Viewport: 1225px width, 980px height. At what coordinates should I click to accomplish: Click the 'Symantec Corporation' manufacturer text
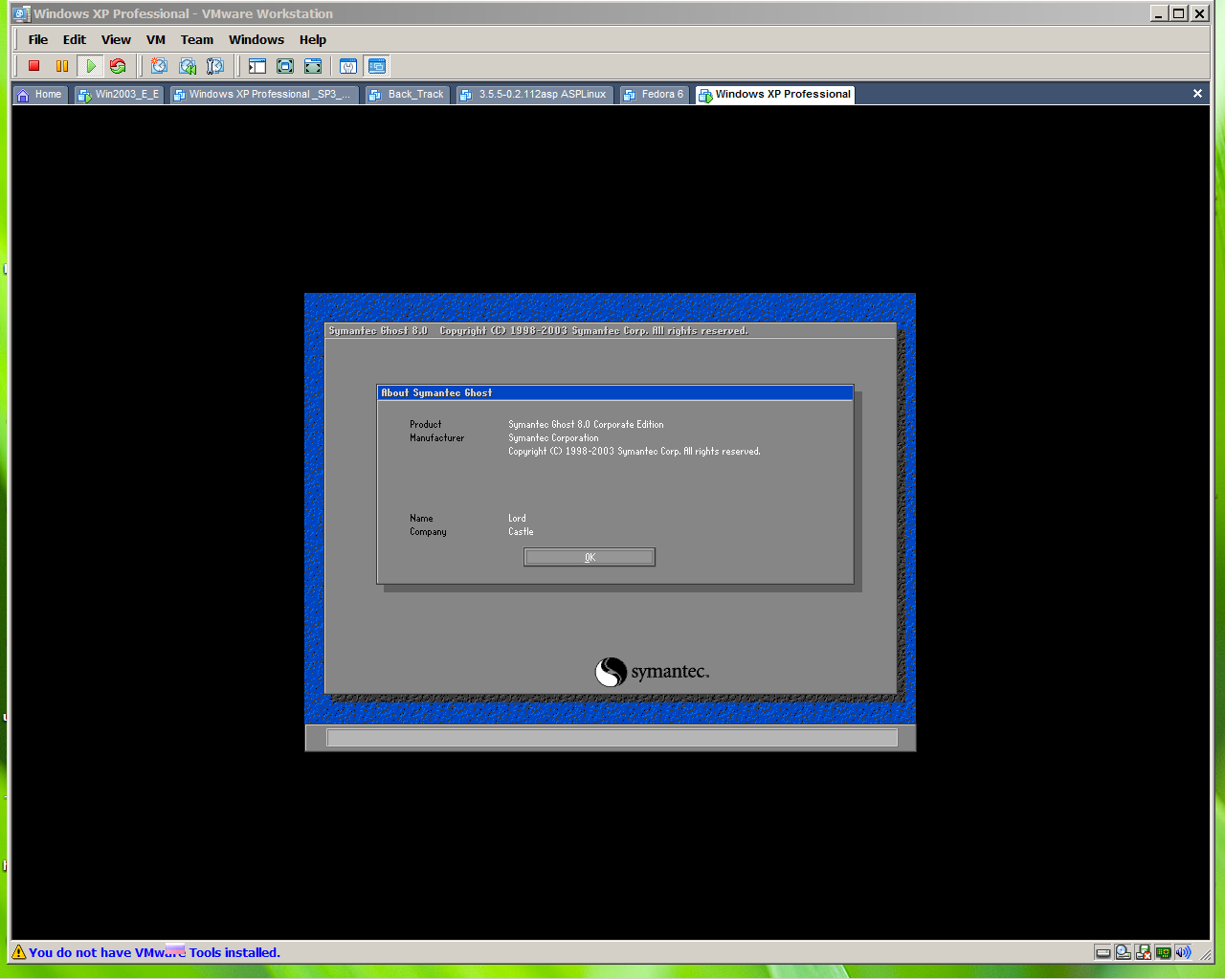pos(553,437)
